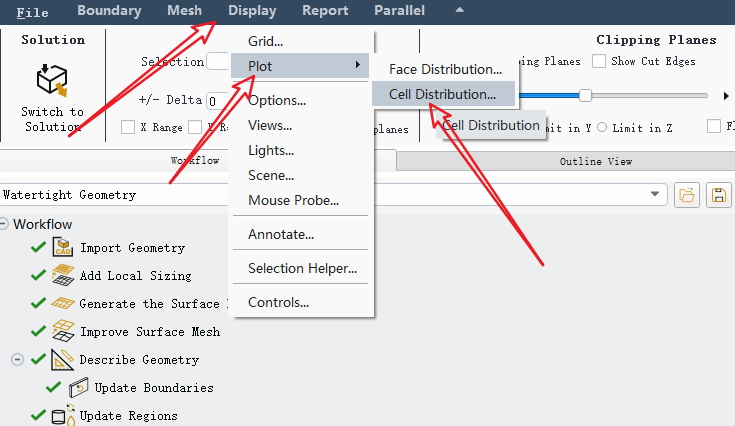
Task: Select the Improve Surface Mesh icon
Action: point(63,331)
